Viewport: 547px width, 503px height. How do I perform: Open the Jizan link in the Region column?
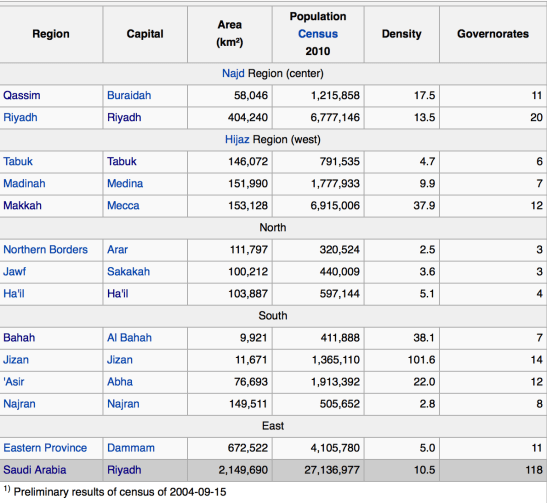point(16,360)
